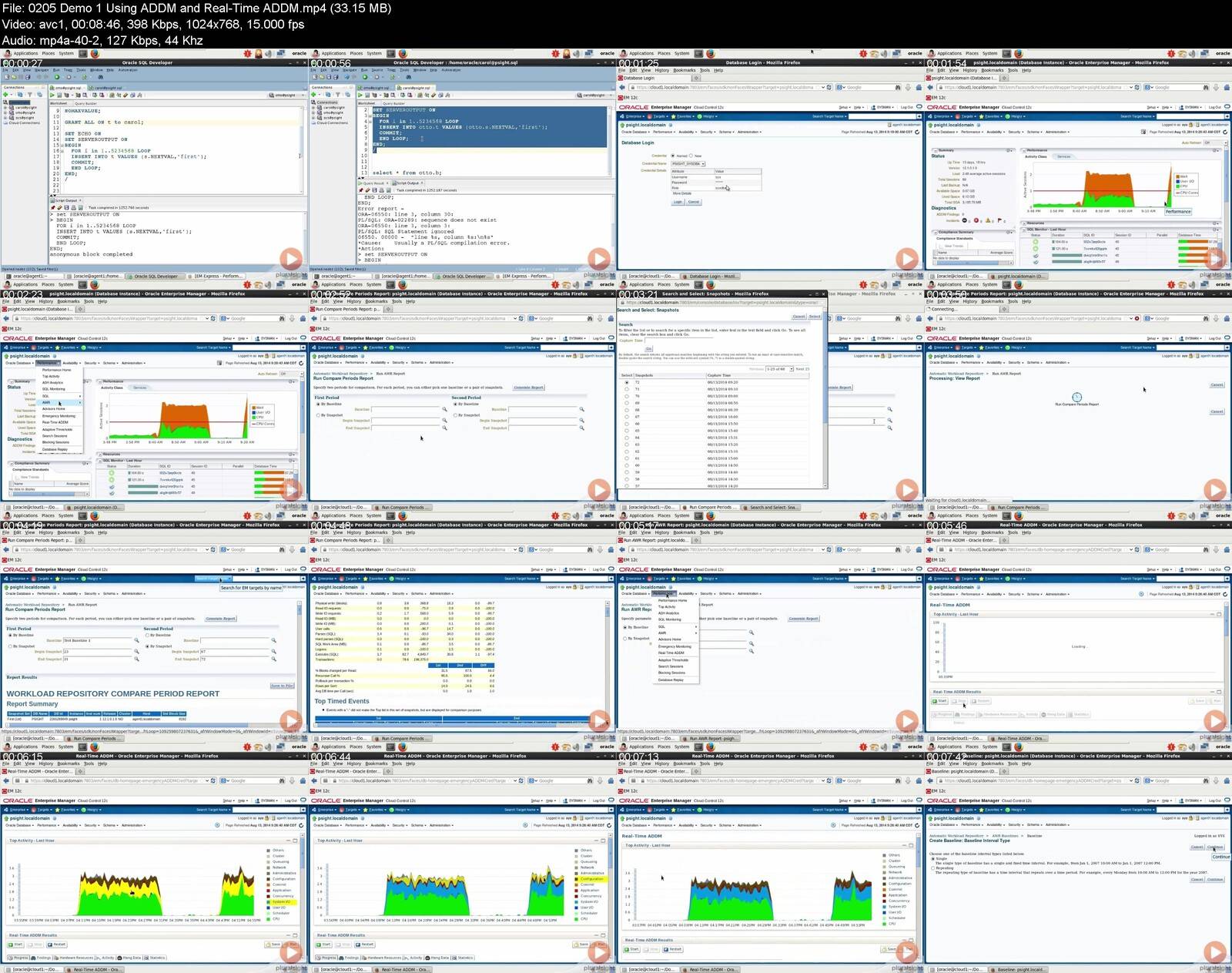Click Firefox launcher icon in 00:00:27 frame panel

click(x=94, y=54)
